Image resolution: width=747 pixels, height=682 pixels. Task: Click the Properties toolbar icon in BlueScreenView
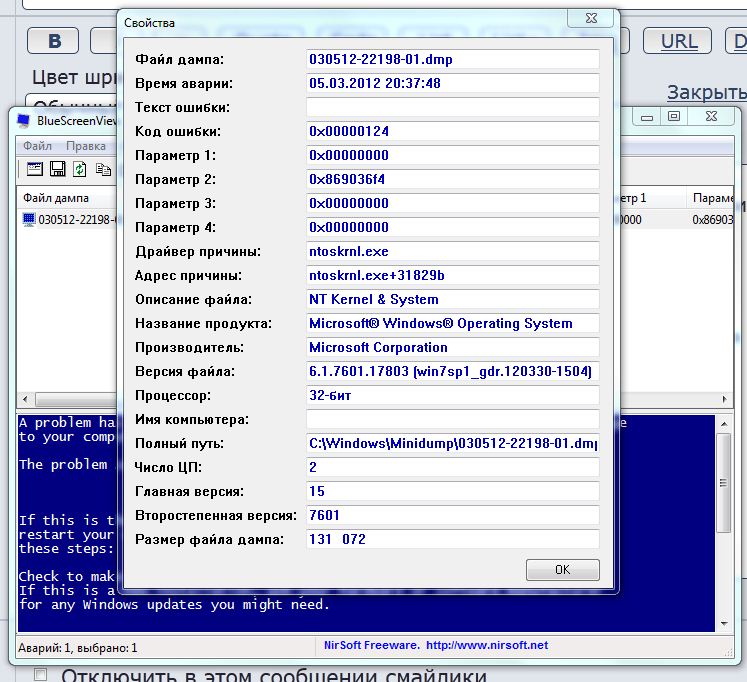(34, 169)
